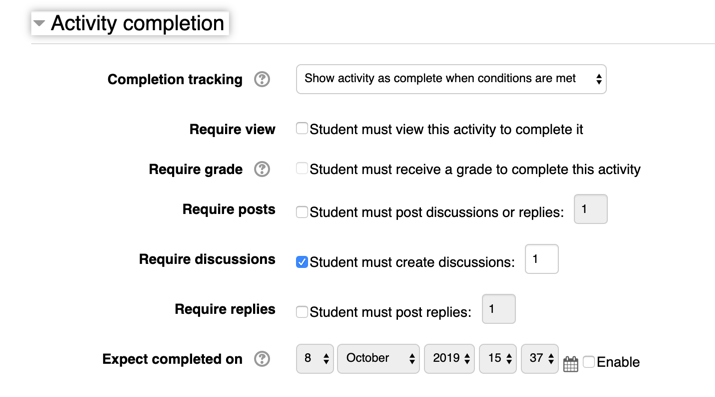Open help for Completion tracking

[x=262, y=79]
